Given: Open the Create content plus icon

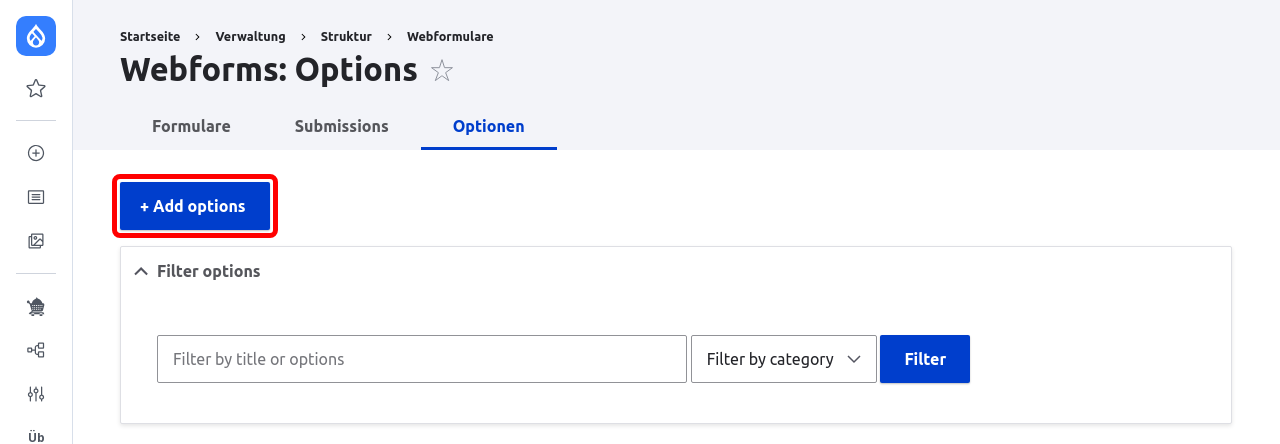Looking at the screenshot, I should (36, 153).
